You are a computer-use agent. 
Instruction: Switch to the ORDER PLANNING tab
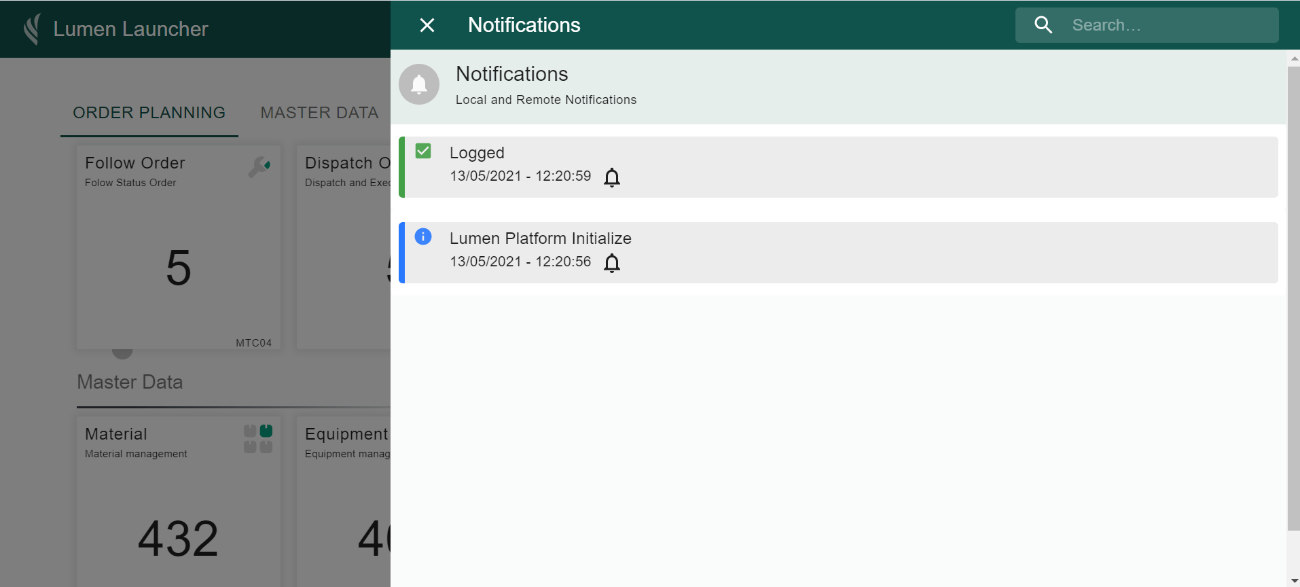click(149, 113)
